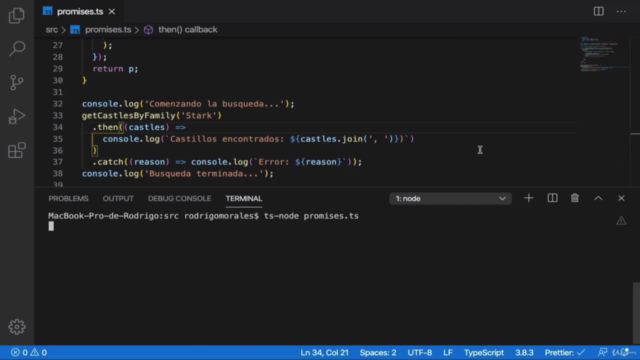
Task: Click 'Castillos encontrados:' template string
Action: tap(227, 139)
